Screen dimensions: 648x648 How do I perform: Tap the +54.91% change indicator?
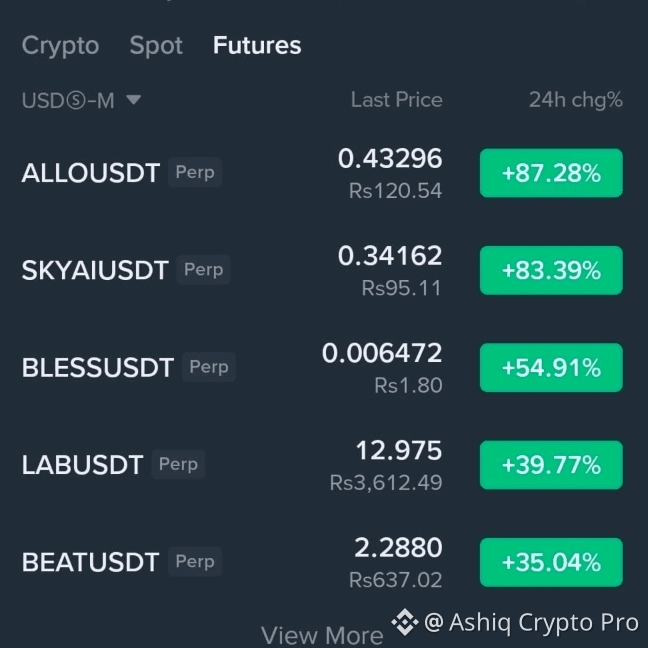tap(551, 368)
